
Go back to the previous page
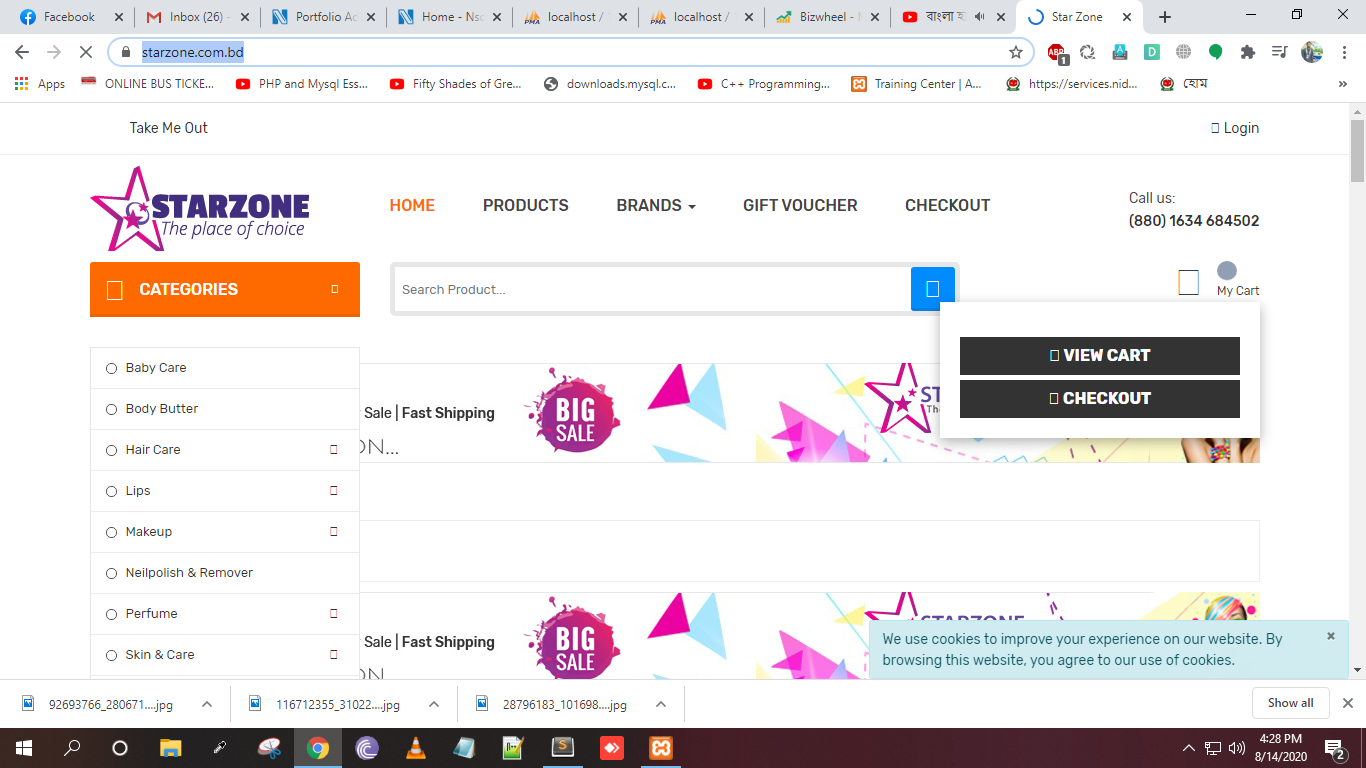click(22, 52)
